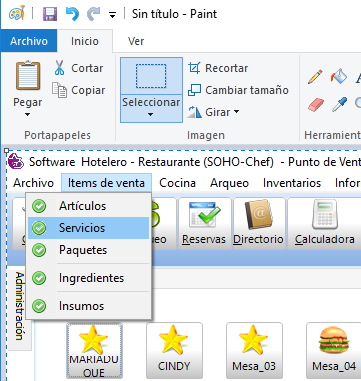Open the Quick Access Toolbar customize arrow

click(x=113, y=15)
